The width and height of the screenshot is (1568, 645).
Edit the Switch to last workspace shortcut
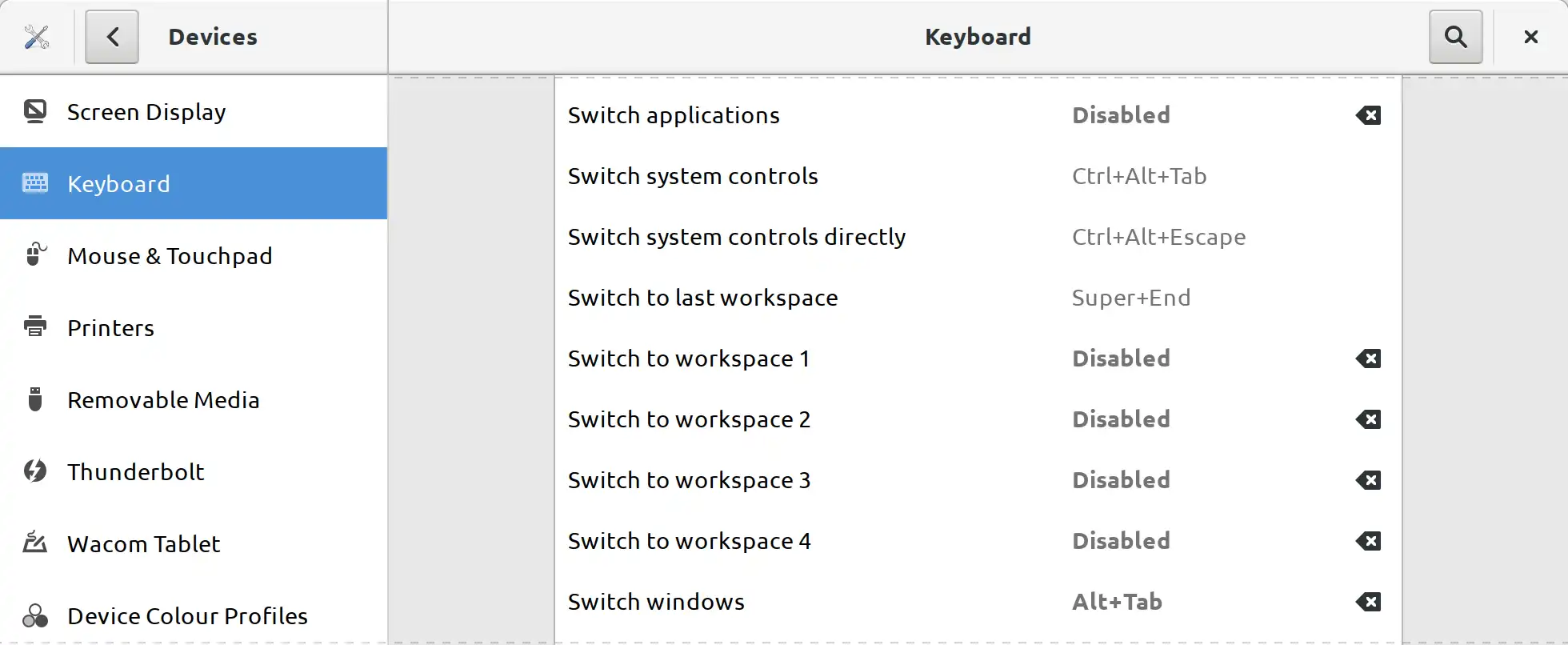(976, 298)
